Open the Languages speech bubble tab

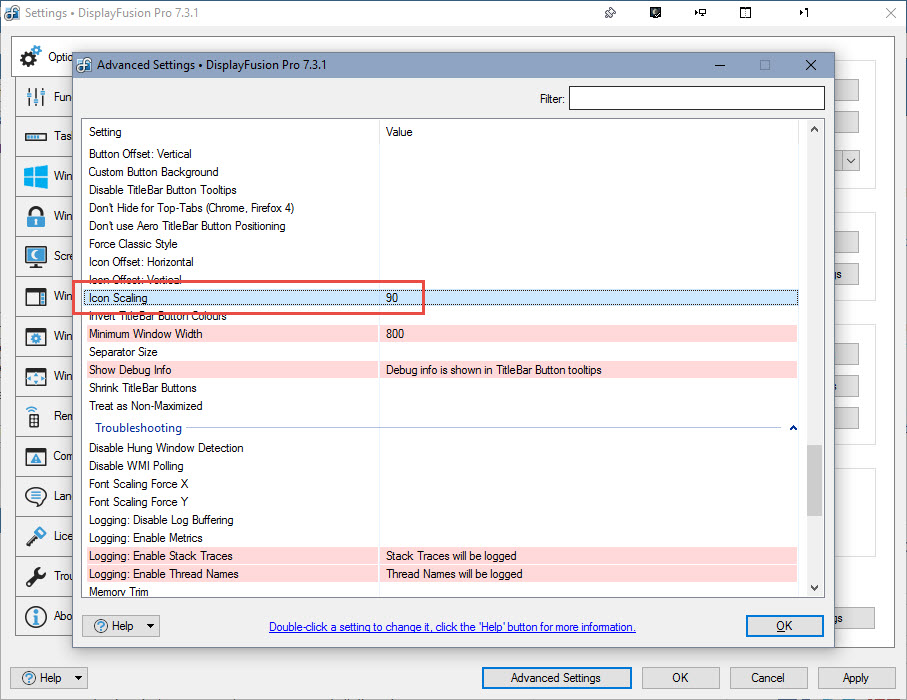coord(36,496)
